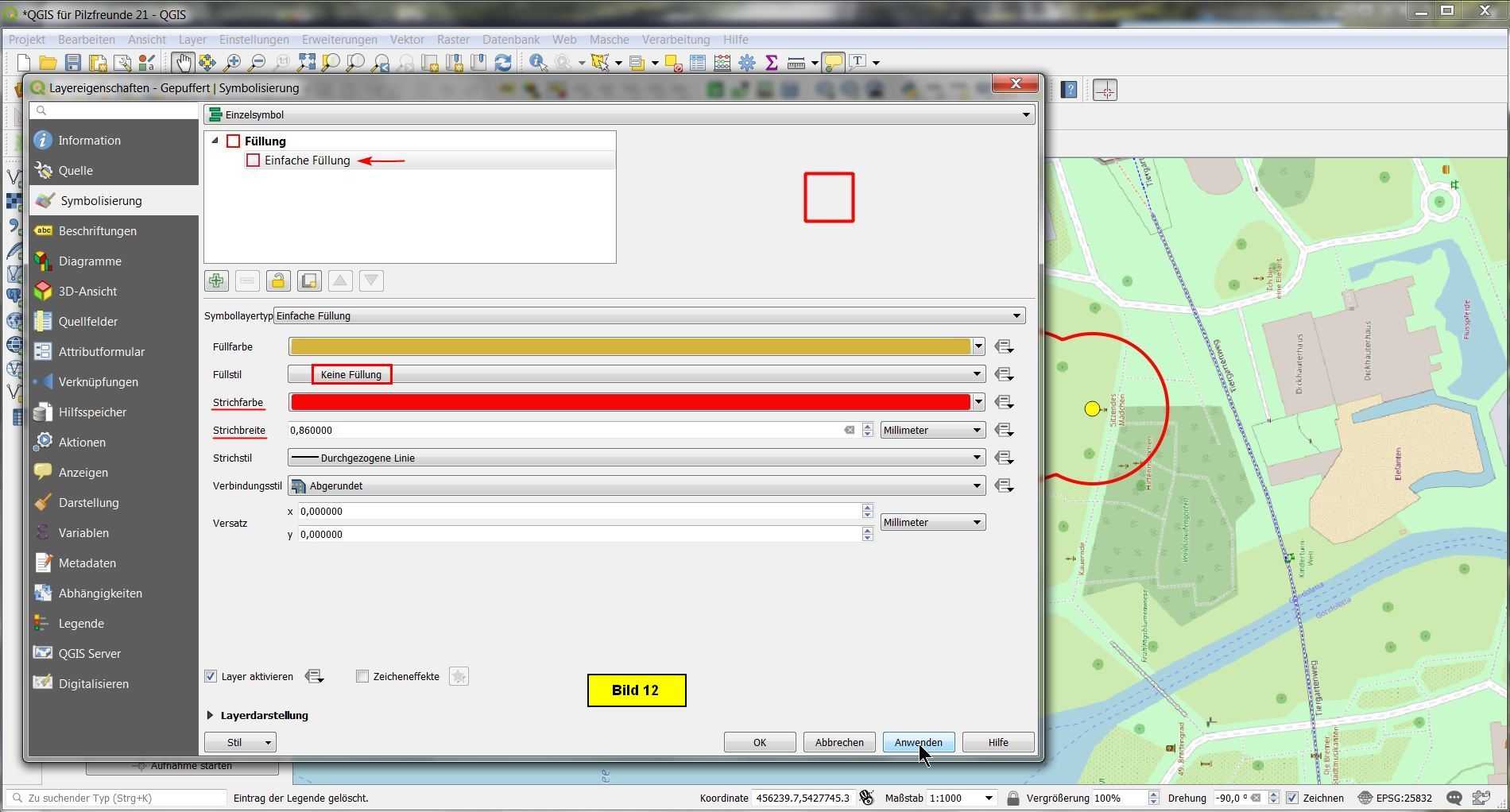Click the Strichbreite value input field
The image size is (1510, 812).
tap(564, 430)
